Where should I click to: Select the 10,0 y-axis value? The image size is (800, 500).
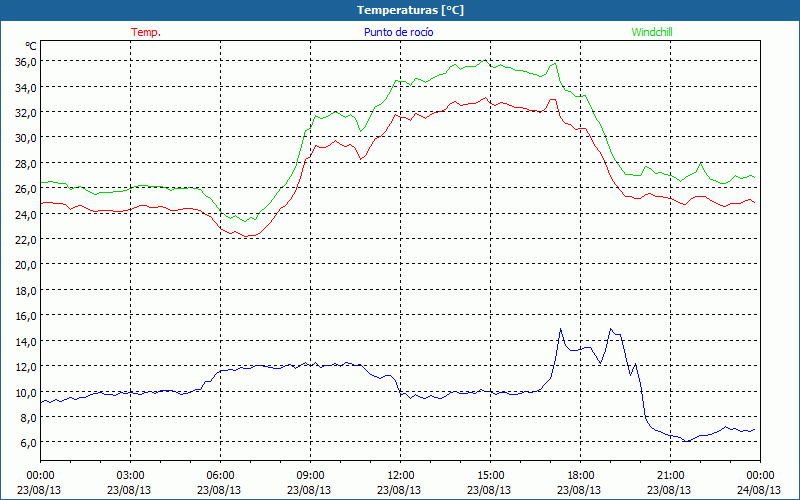[27, 392]
